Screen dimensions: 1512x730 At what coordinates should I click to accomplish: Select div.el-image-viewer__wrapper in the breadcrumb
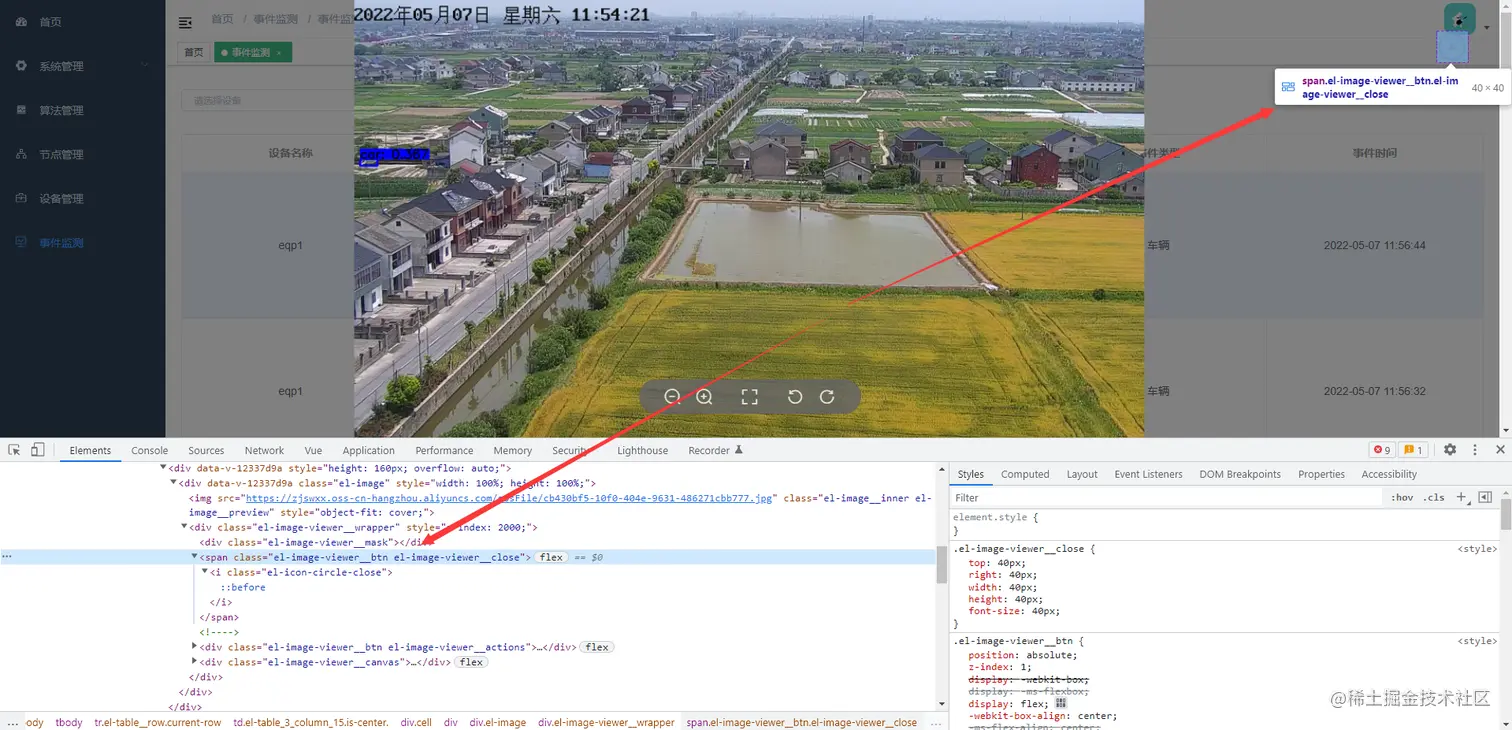click(x=606, y=722)
